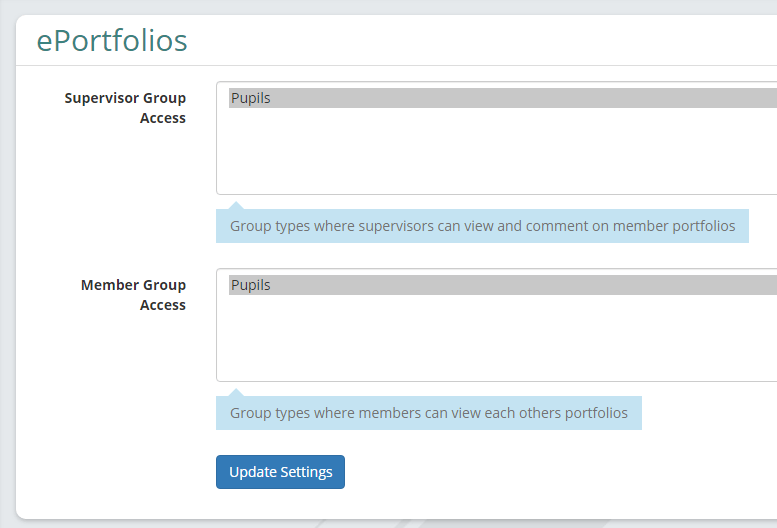Click the arrow tip above member help box

tap(236, 392)
